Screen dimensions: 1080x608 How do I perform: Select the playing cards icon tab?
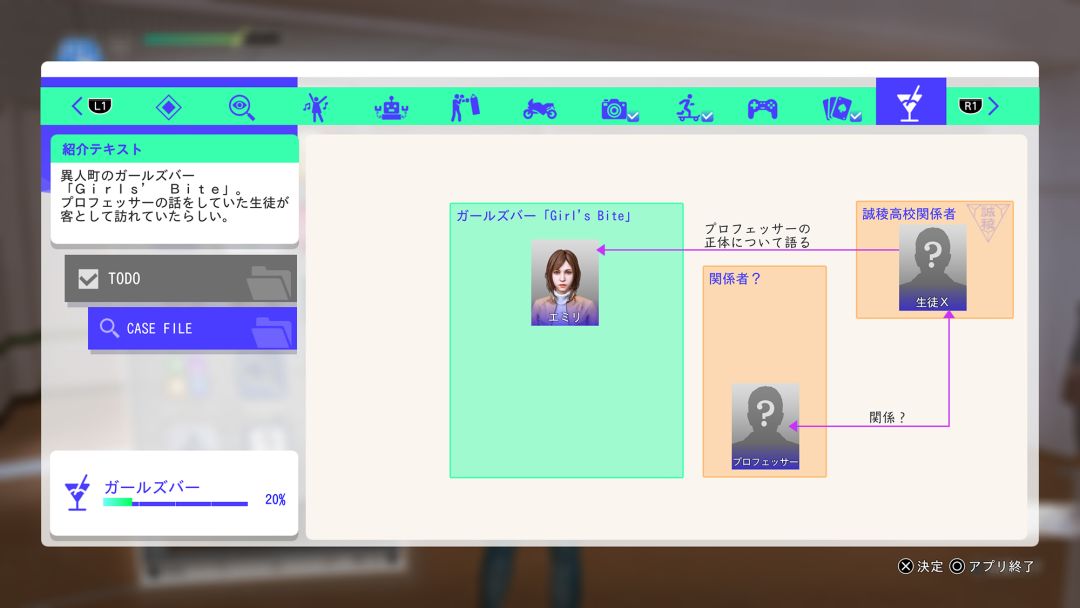click(x=841, y=108)
